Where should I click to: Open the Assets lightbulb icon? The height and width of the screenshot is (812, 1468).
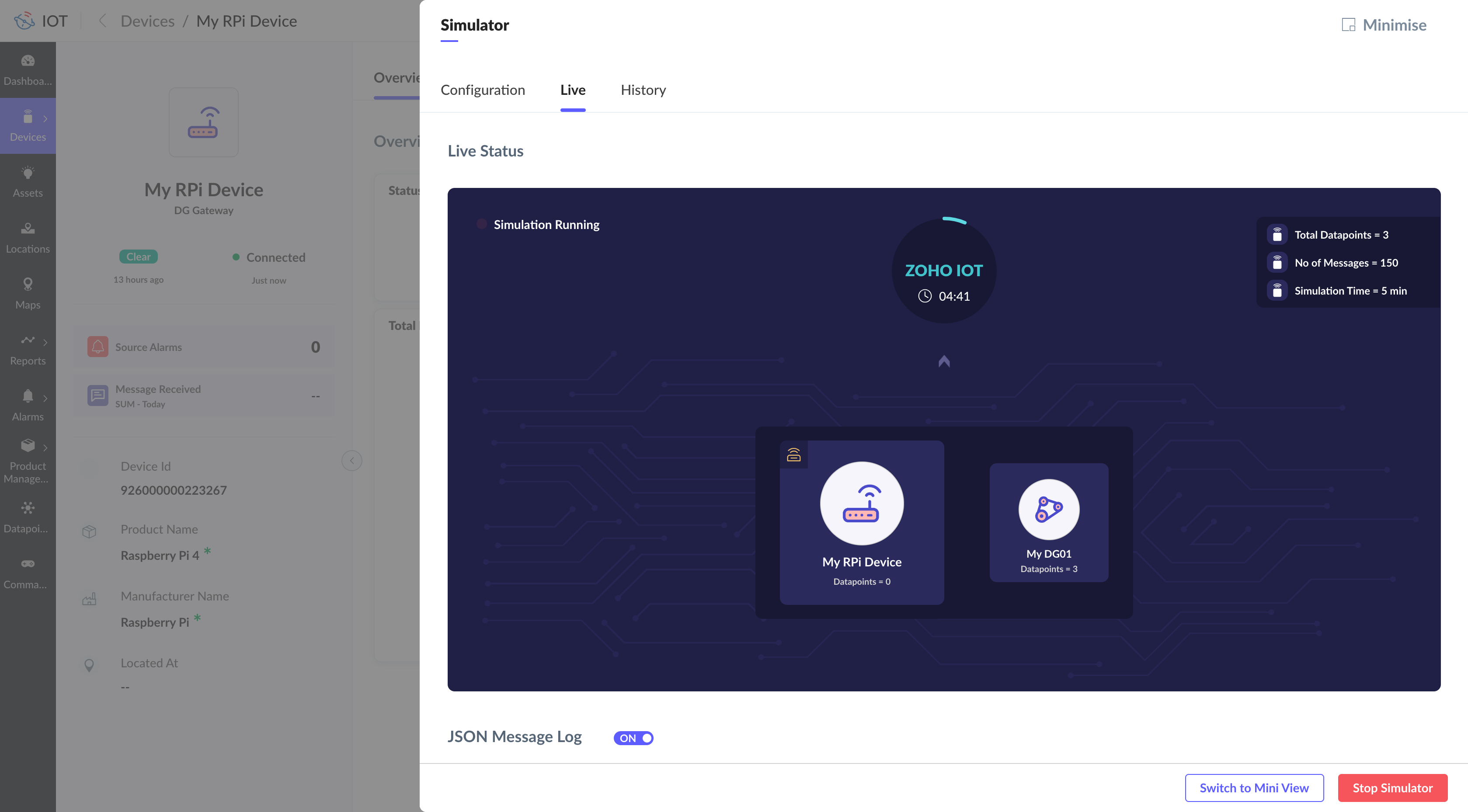tap(28, 173)
